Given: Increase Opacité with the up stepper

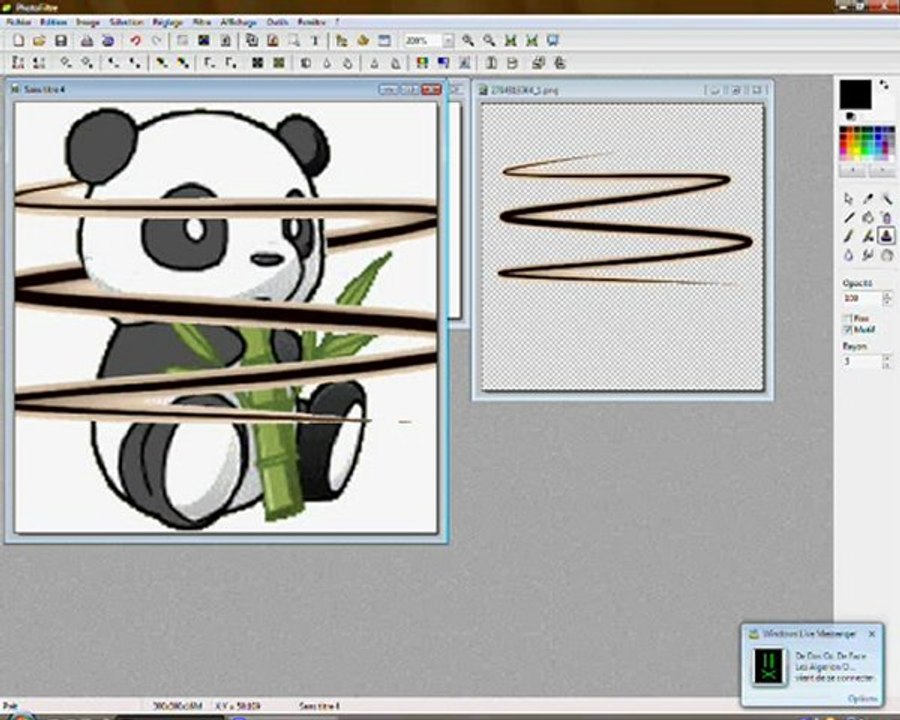Looking at the screenshot, I should coord(887,295).
